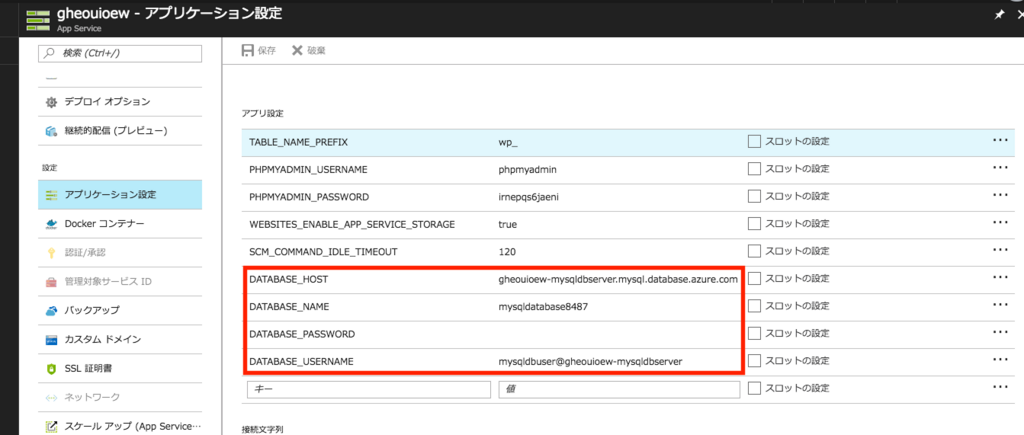Open 継続的配信 (プレビュー) menu item
This screenshot has width=1024, height=435.
pyautogui.click(x=120, y=131)
